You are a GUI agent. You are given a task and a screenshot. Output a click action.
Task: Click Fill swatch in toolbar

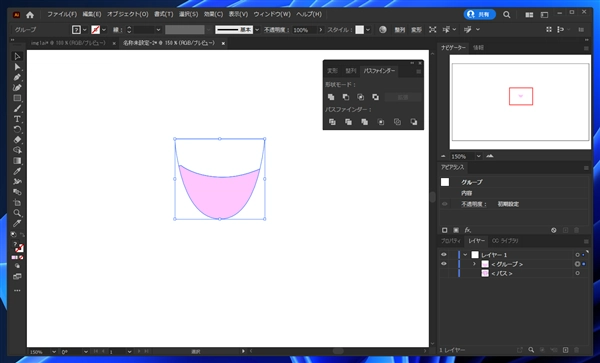click(16, 245)
